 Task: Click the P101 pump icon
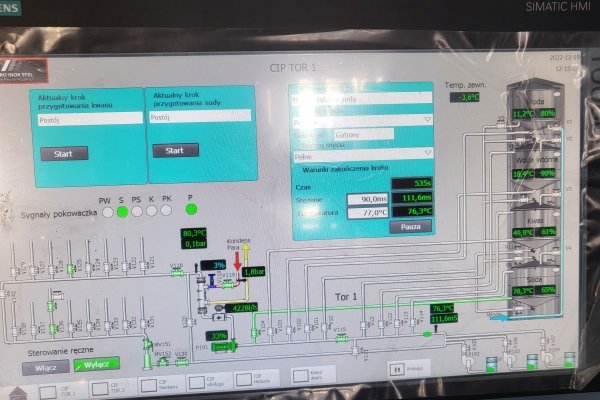223,346
